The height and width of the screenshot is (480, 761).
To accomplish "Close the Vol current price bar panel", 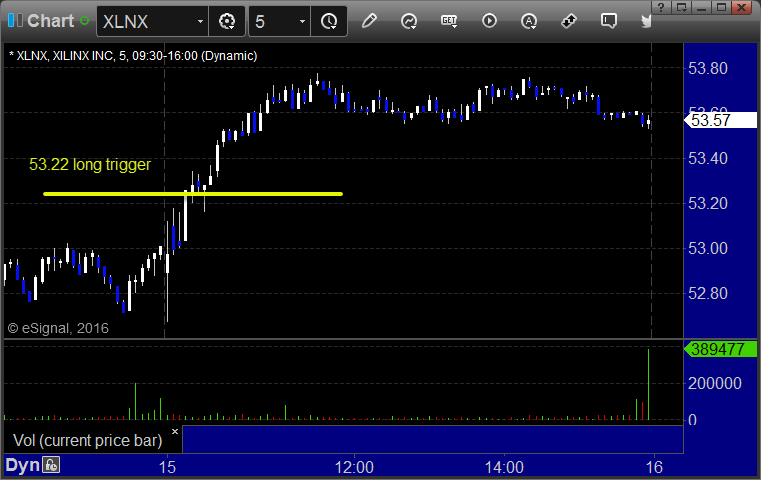I will click(x=175, y=431).
